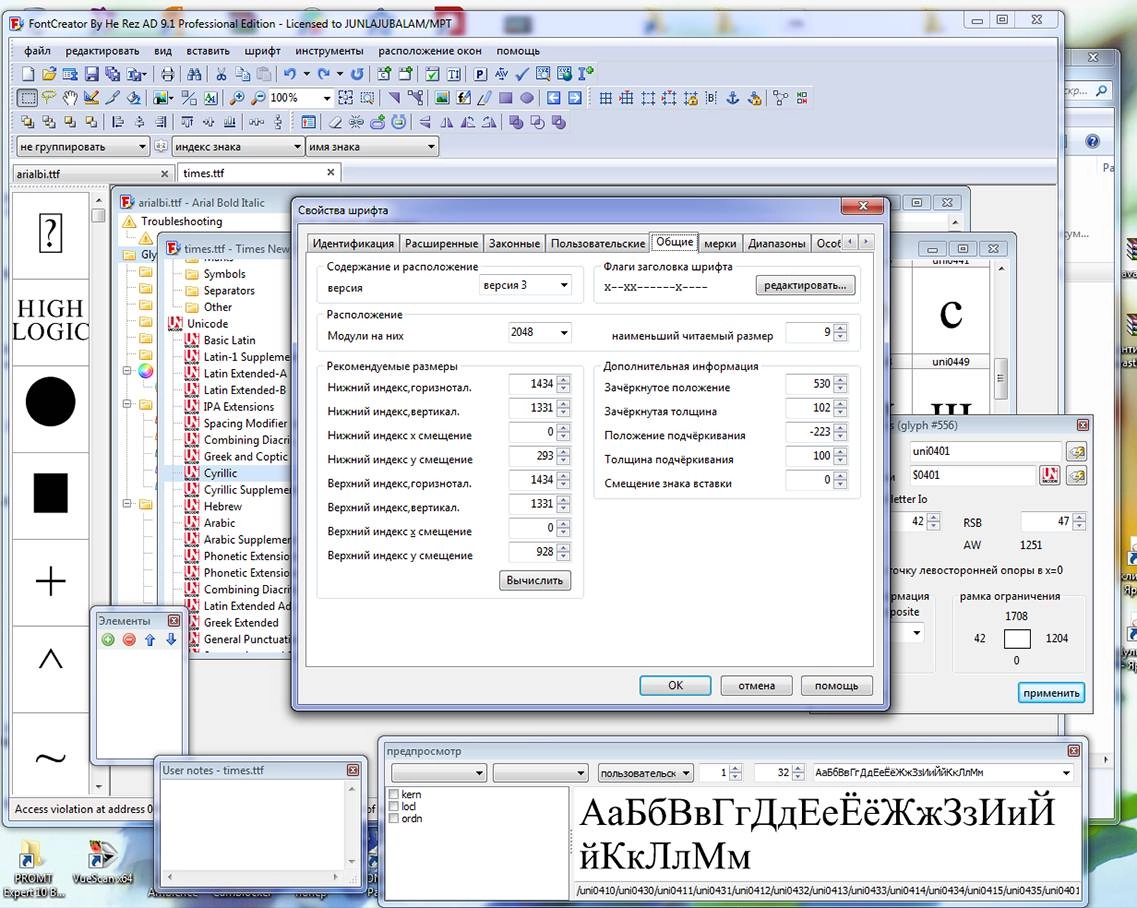Increase Зачёркнутое положение value with up spinner
Image resolution: width=1137 pixels, height=908 pixels.
pos(840,380)
